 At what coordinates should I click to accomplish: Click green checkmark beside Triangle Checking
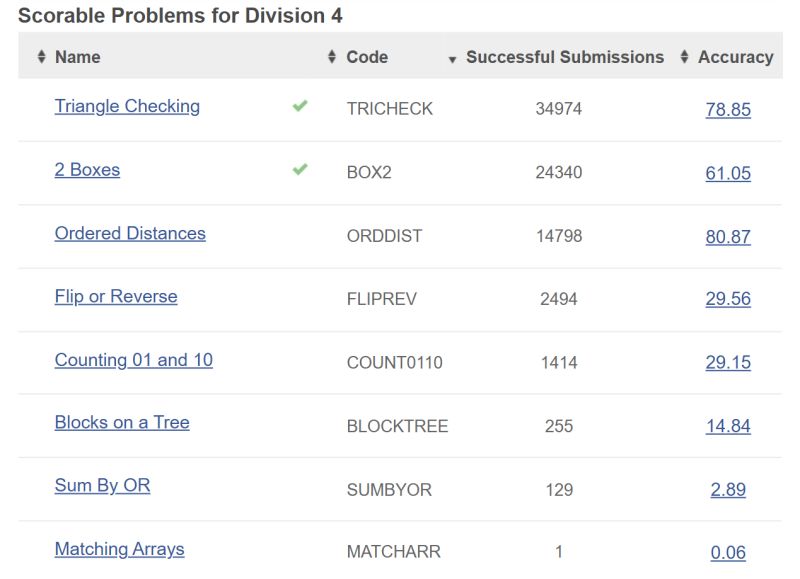click(300, 106)
